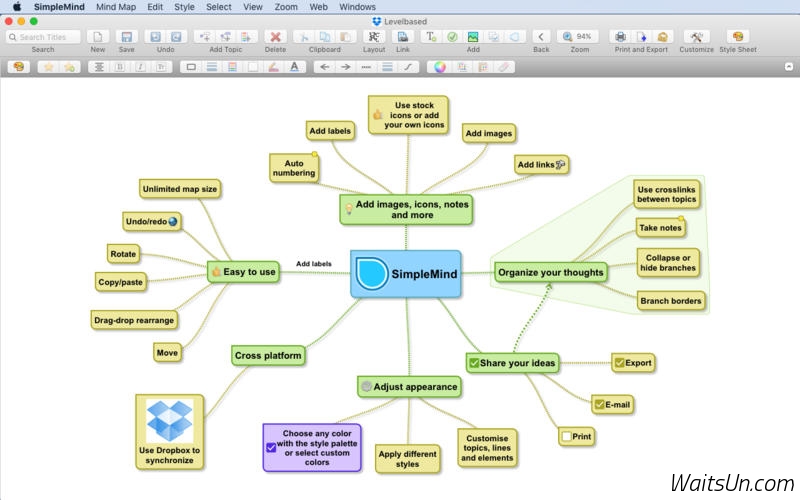The image size is (800, 500).
Task: Go back with the Back arrow
Action: 541,37
